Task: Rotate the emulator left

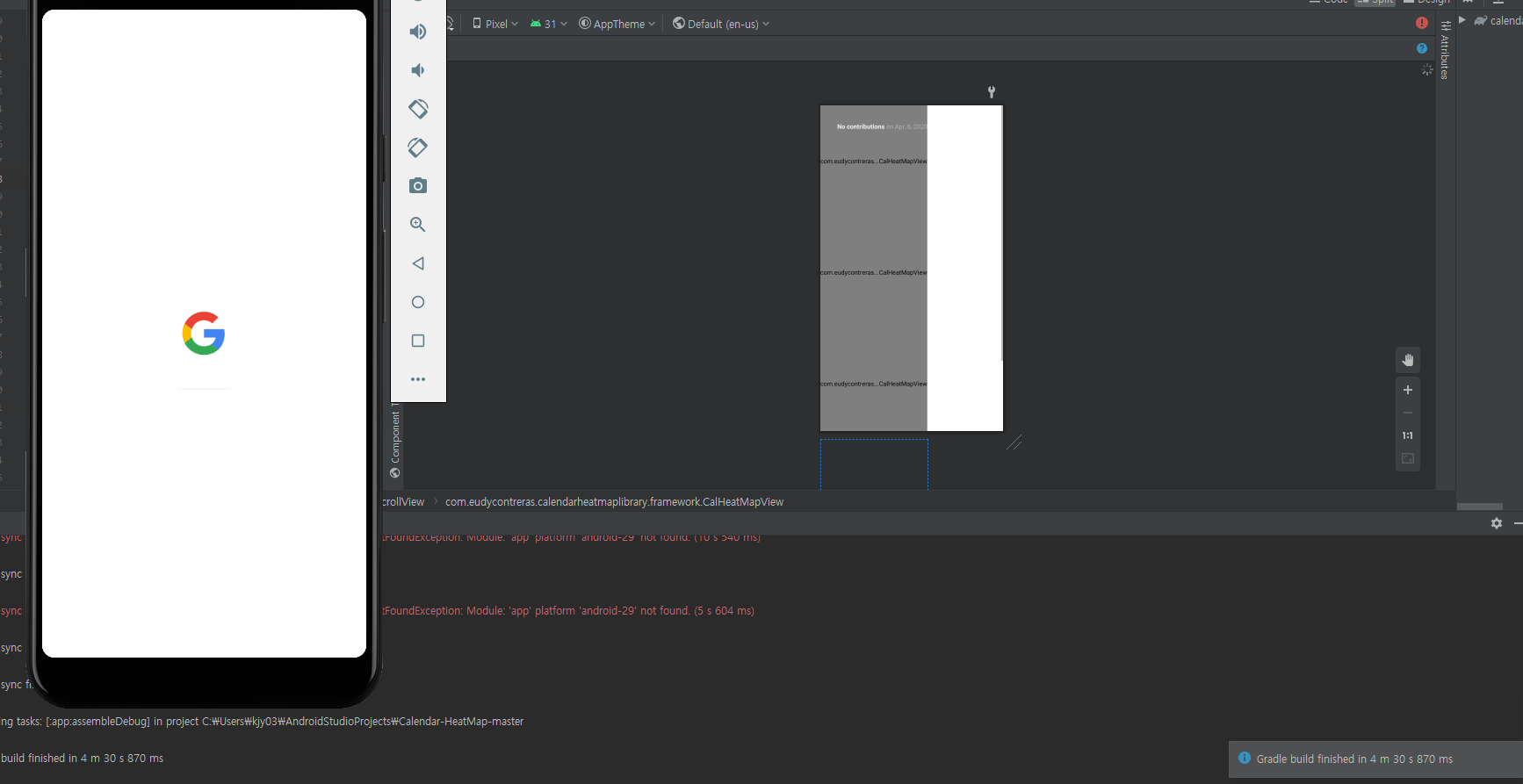Action: 418,109
